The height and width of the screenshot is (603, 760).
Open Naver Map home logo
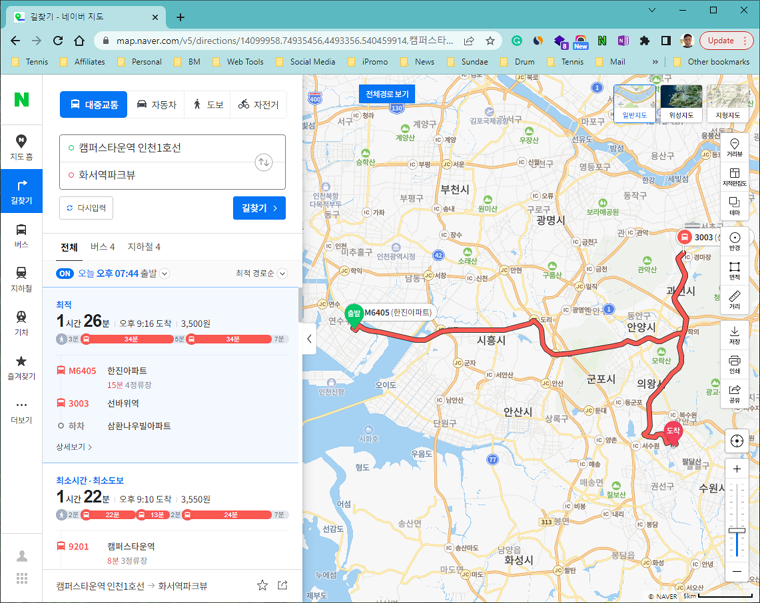coord(21,99)
